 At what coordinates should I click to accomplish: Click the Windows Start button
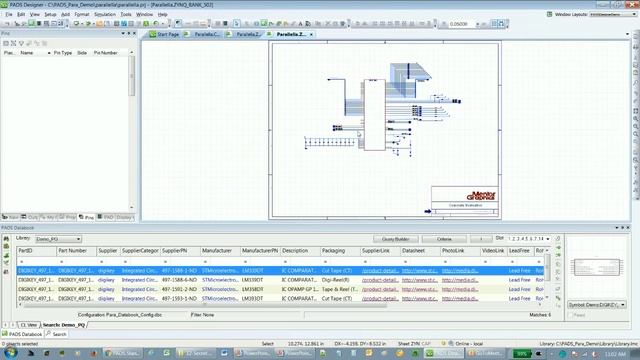pyautogui.click(x=10, y=353)
